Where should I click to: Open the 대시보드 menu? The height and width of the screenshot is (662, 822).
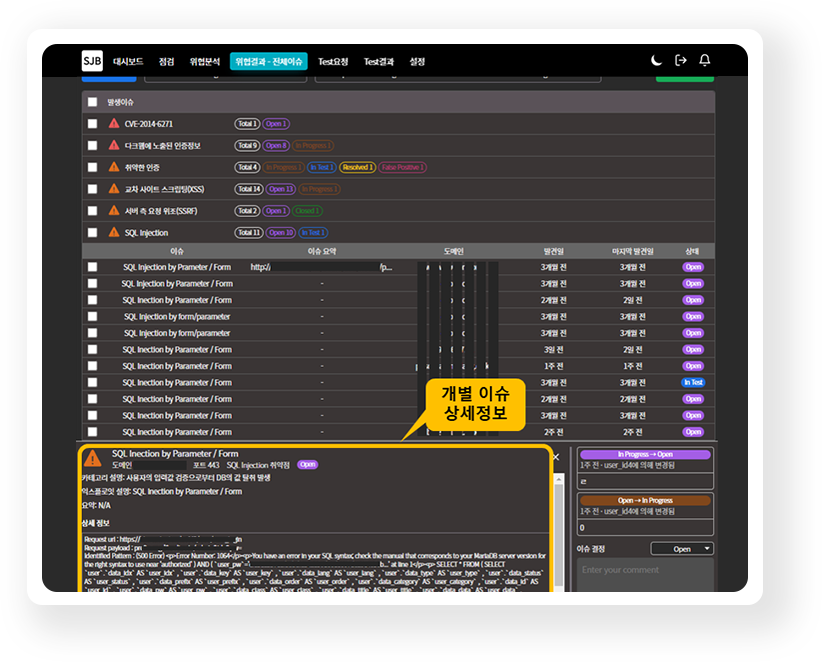(129, 62)
